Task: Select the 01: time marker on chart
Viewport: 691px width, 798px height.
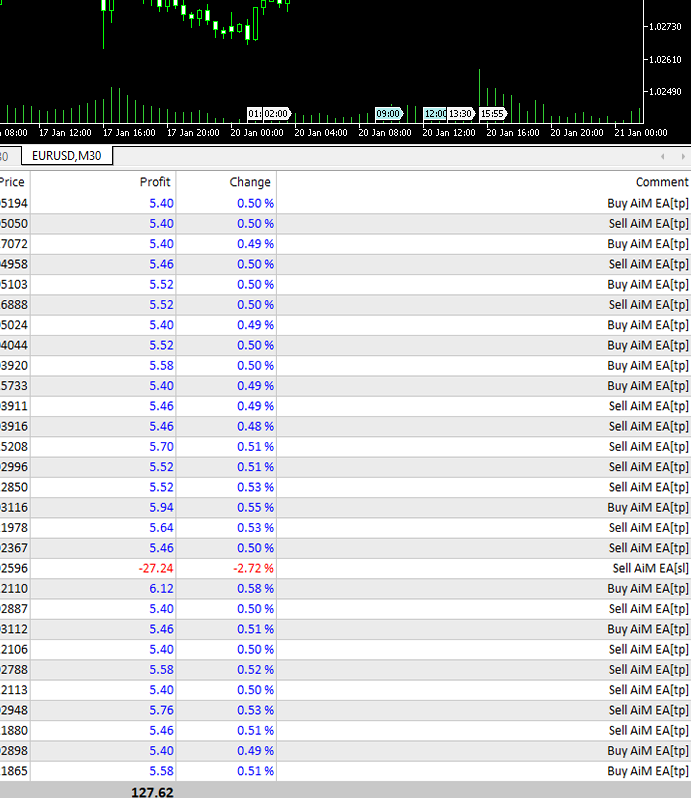Action: 254,113
